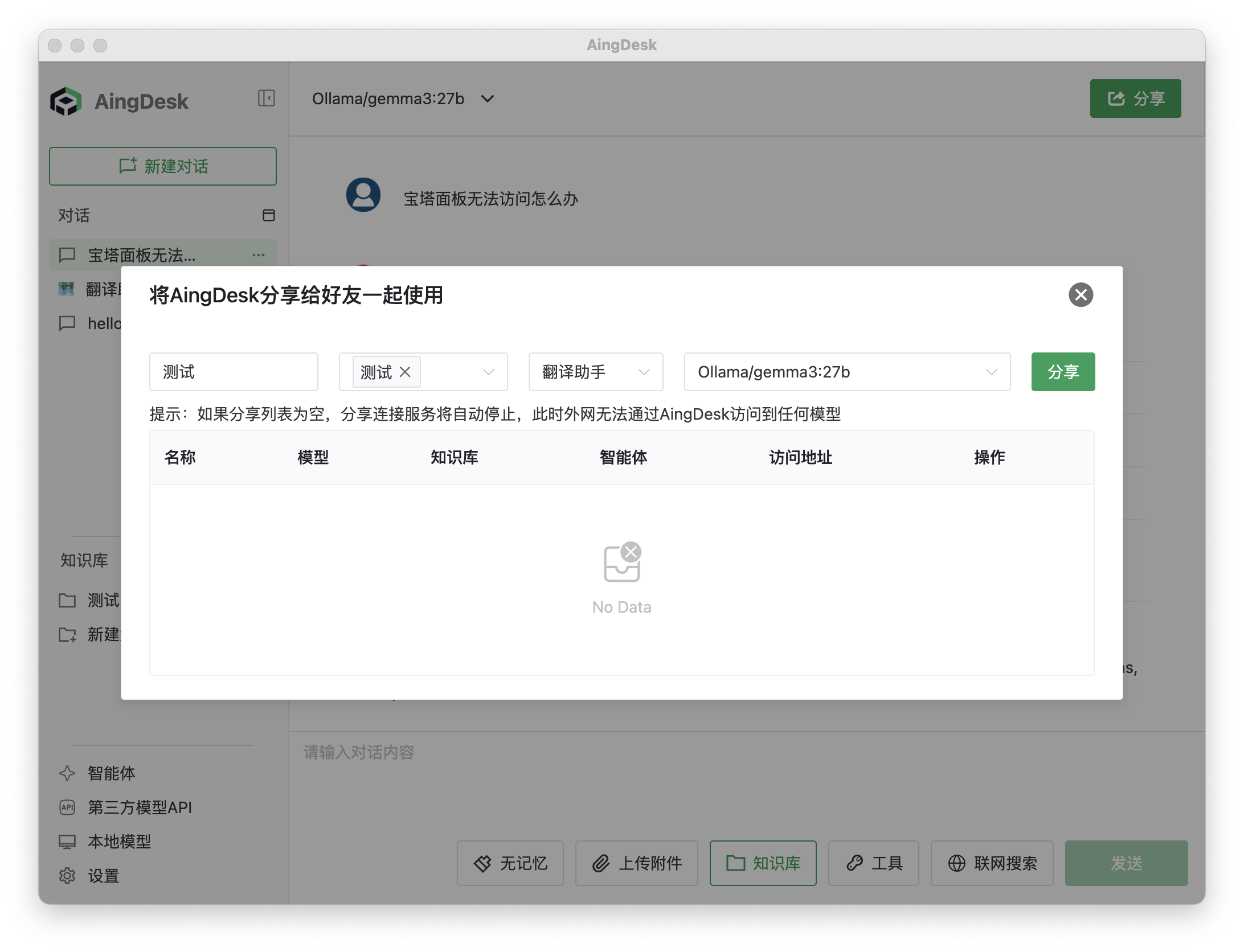Open the 工具 tools icon
Screen dimensions: 1244x952
coord(873,863)
